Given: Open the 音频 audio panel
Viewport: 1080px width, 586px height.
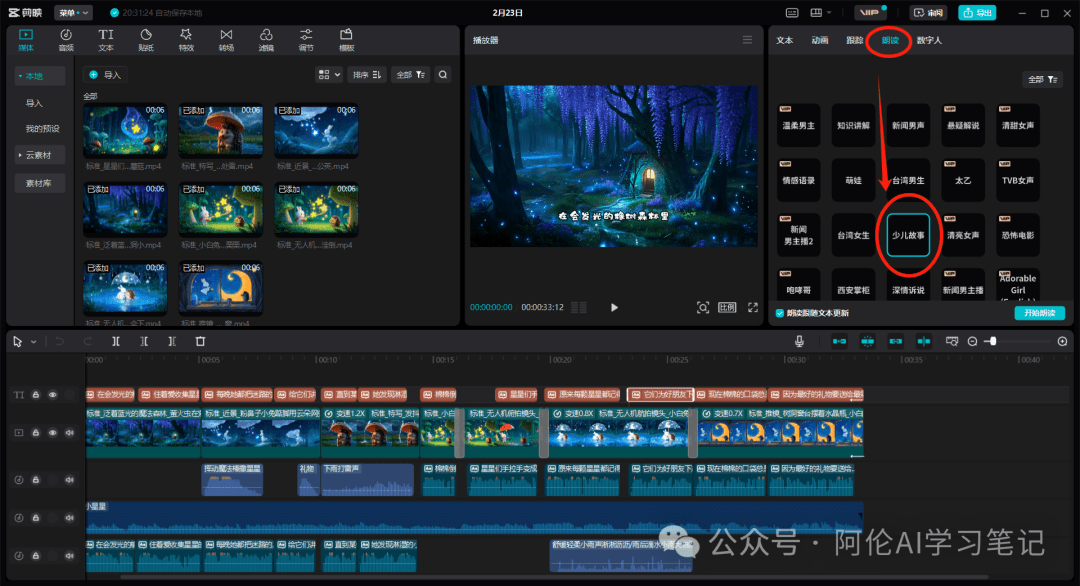Looking at the screenshot, I should tap(66, 40).
